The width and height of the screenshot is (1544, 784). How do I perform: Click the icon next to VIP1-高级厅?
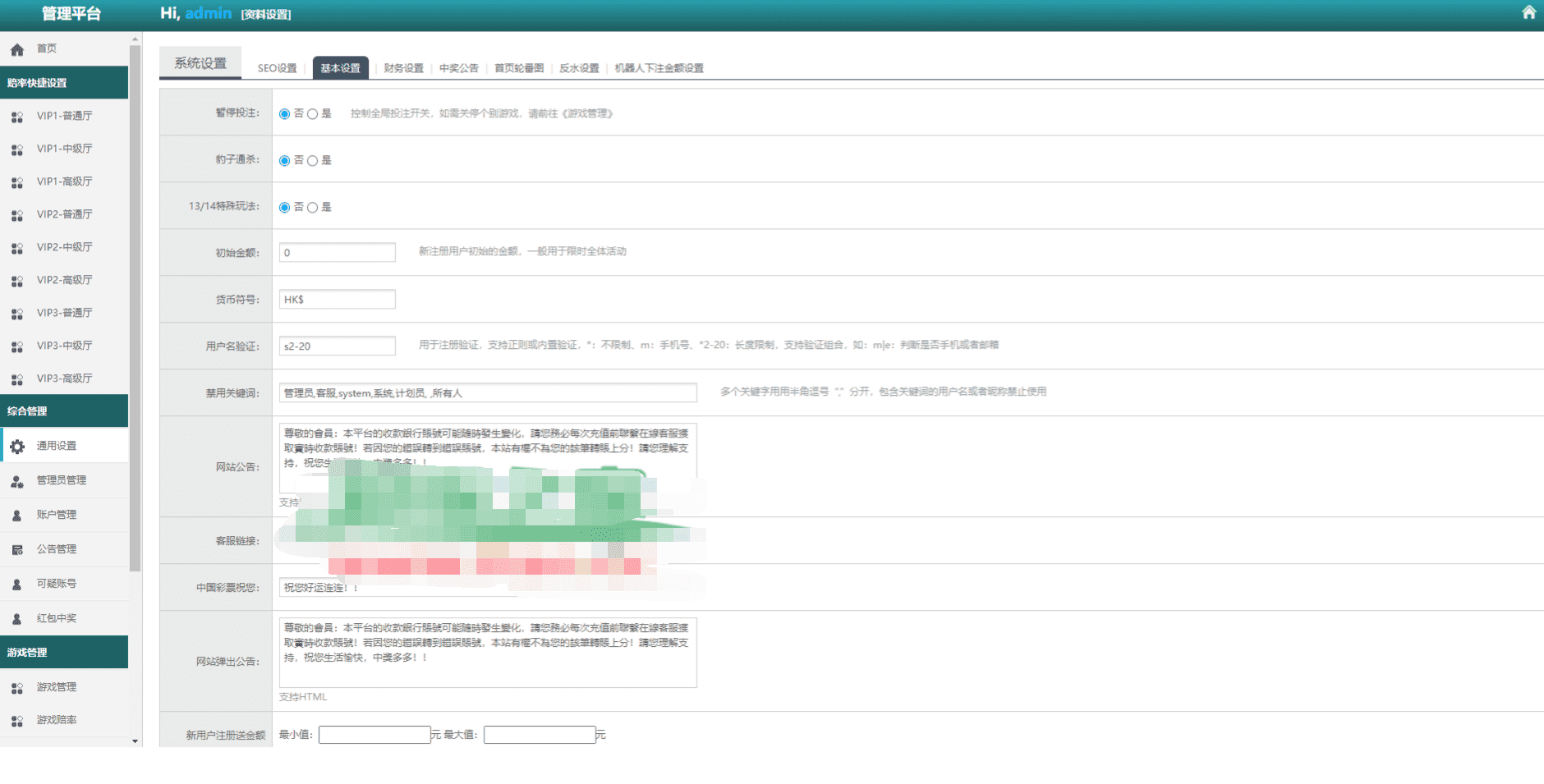(x=17, y=183)
